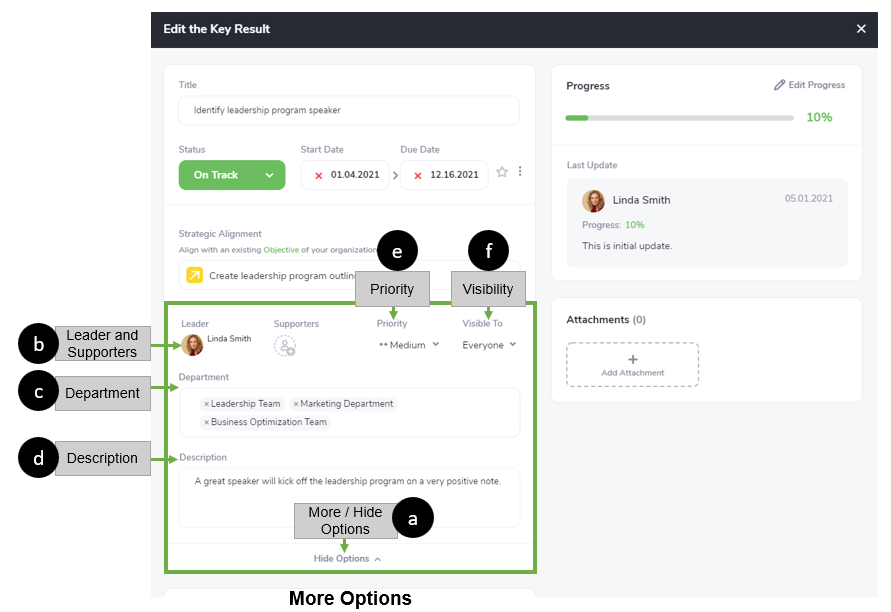Click the Edit Progress pencil icon
The image size is (891, 612).
pyautogui.click(x=780, y=85)
